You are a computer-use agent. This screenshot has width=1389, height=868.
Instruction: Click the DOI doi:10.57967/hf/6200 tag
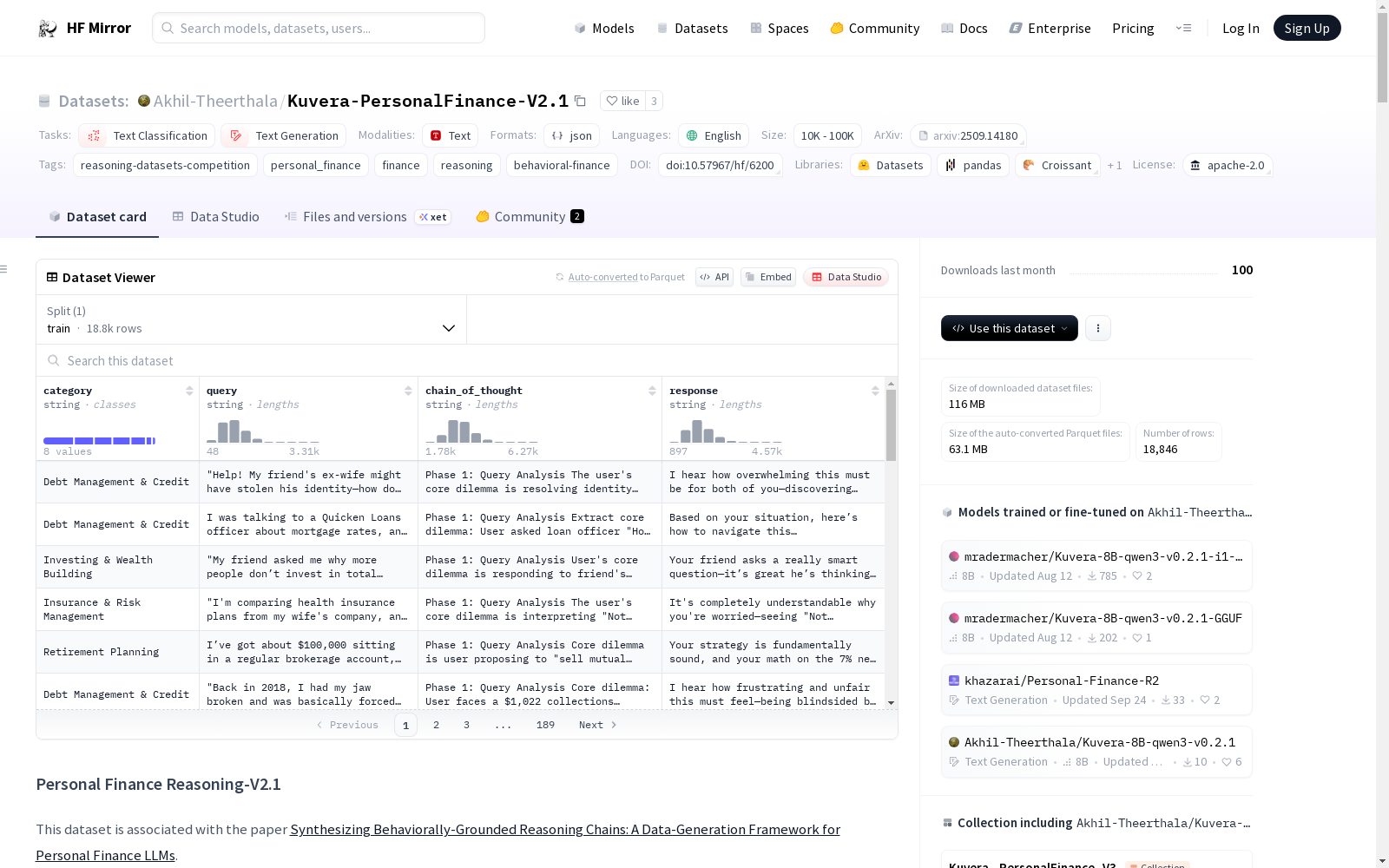(x=720, y=165)
